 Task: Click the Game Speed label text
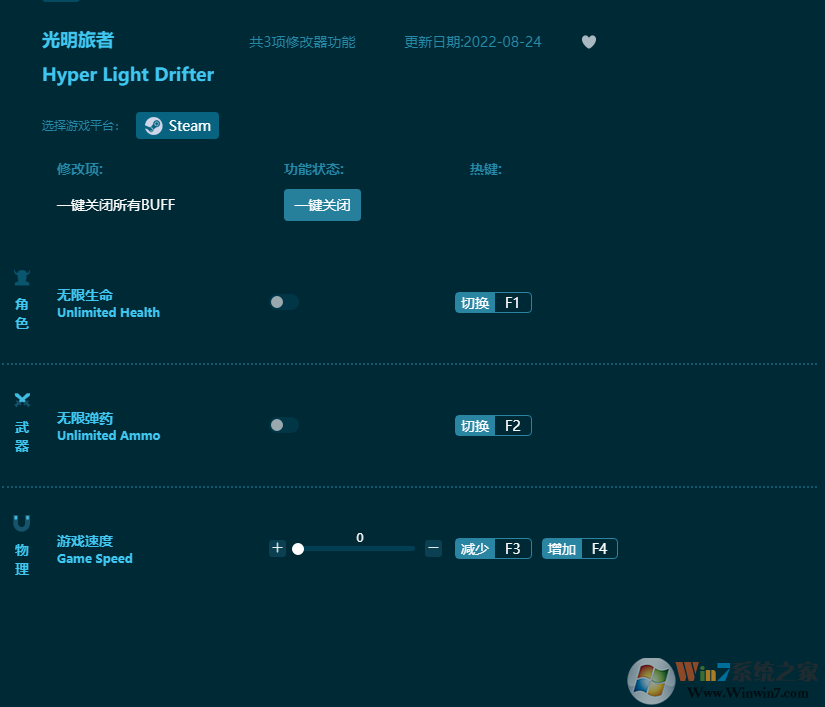coord(94,558)
